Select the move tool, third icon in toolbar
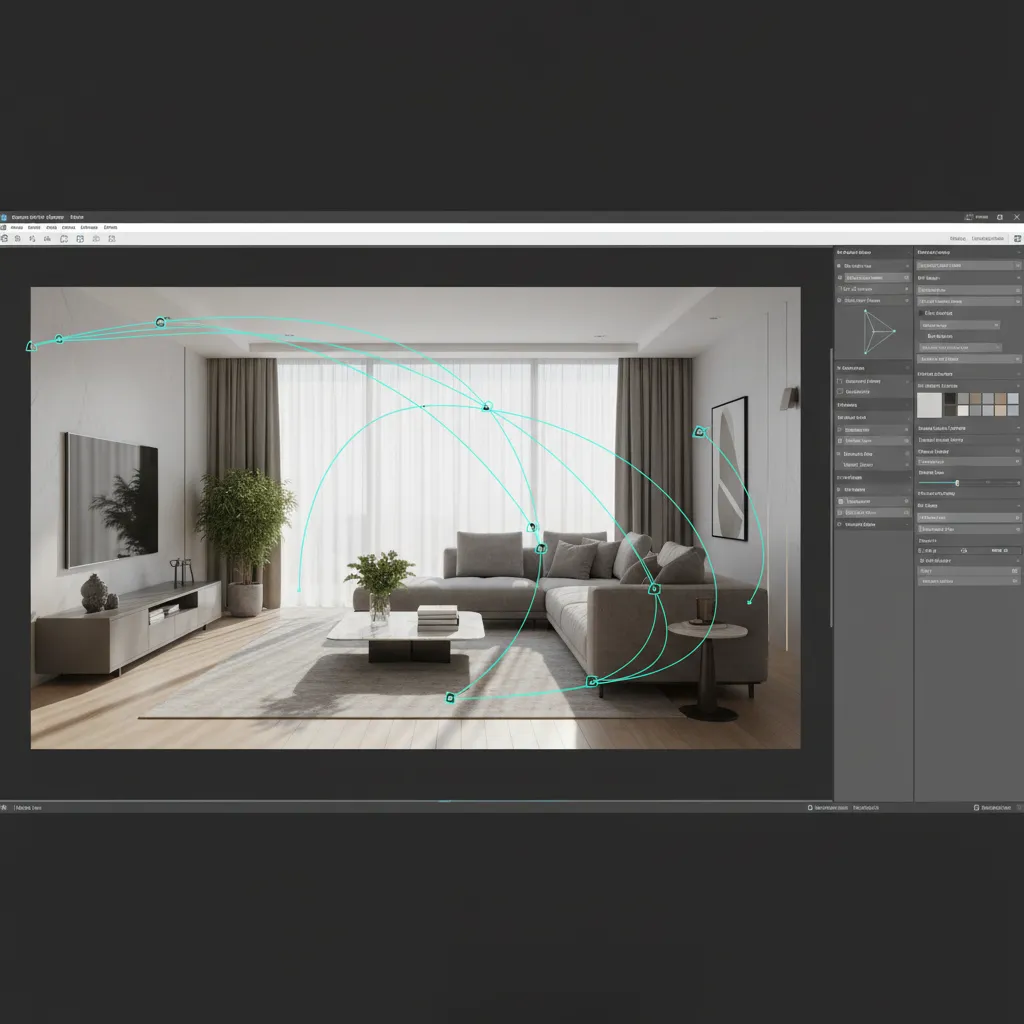Viewport: 1024px width, 1024px height. (x=32, y=239)
